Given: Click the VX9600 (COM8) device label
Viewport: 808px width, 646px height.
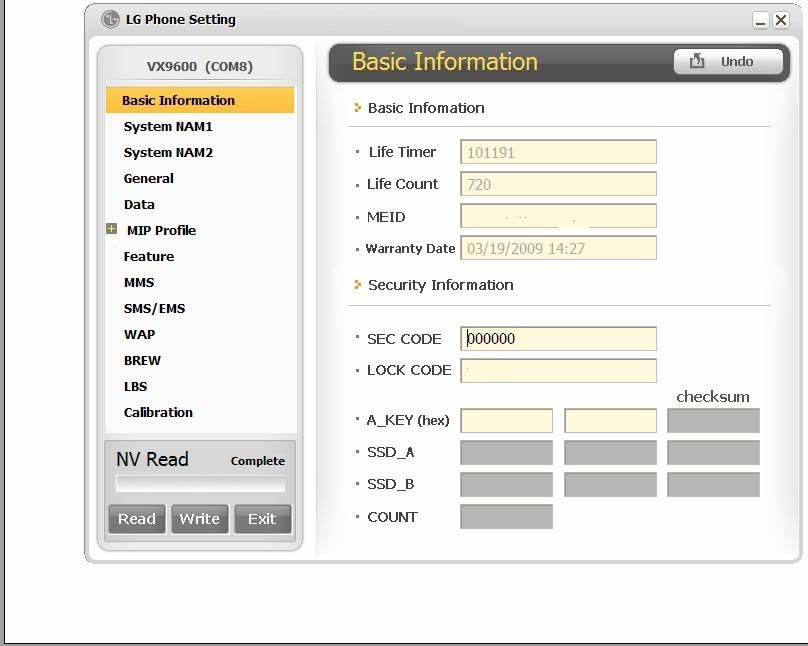Looking at the screenshot, I should 200,66.
